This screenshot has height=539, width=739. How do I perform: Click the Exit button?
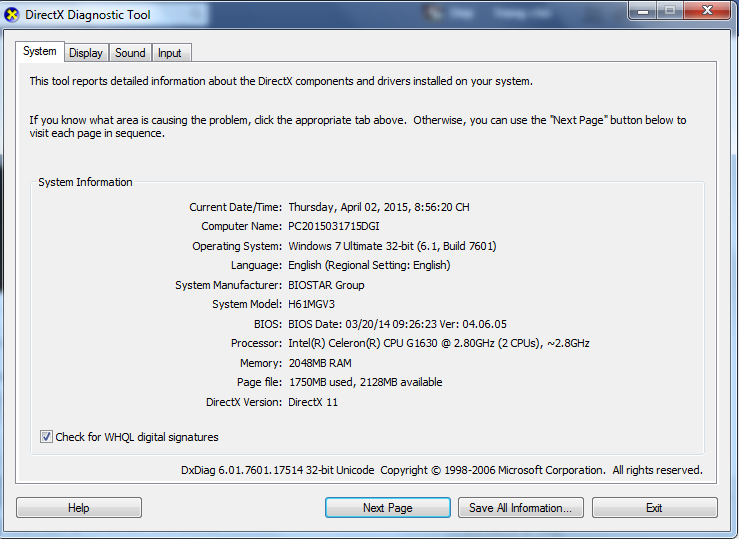coord(654,508)
